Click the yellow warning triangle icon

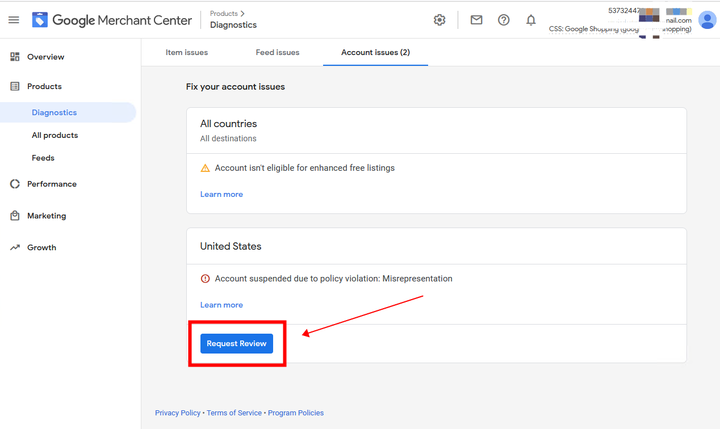[x=205, y=168]
